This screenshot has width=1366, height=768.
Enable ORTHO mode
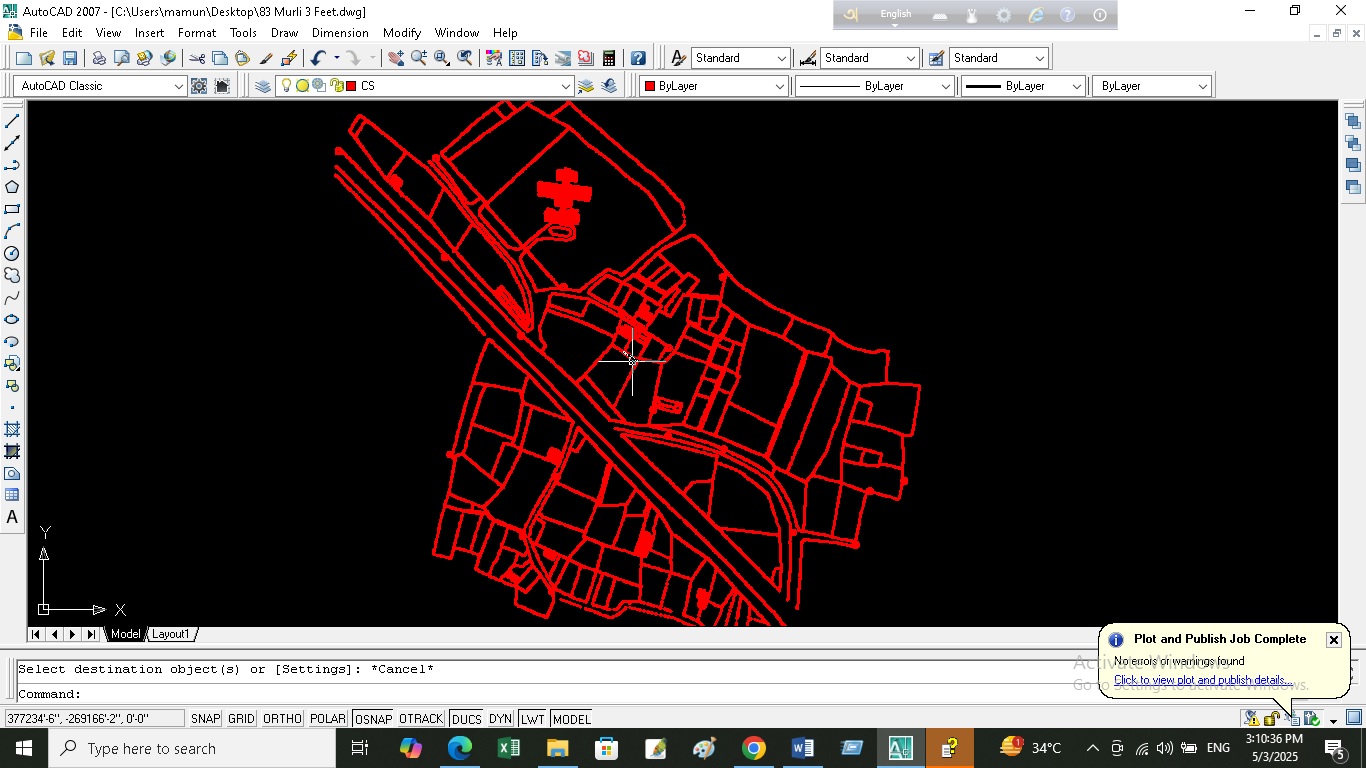point(283,719)
